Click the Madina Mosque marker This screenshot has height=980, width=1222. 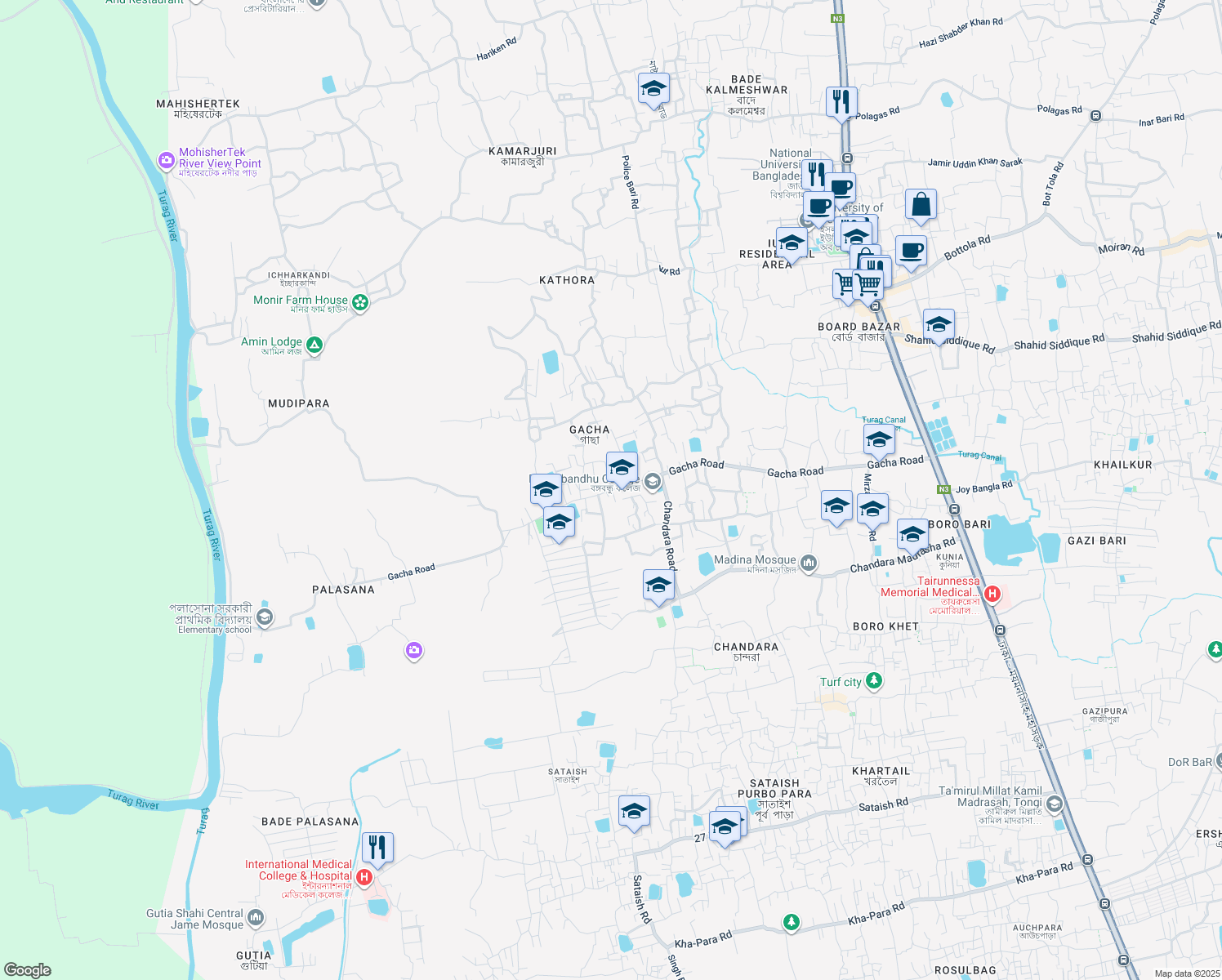point(809,563)
